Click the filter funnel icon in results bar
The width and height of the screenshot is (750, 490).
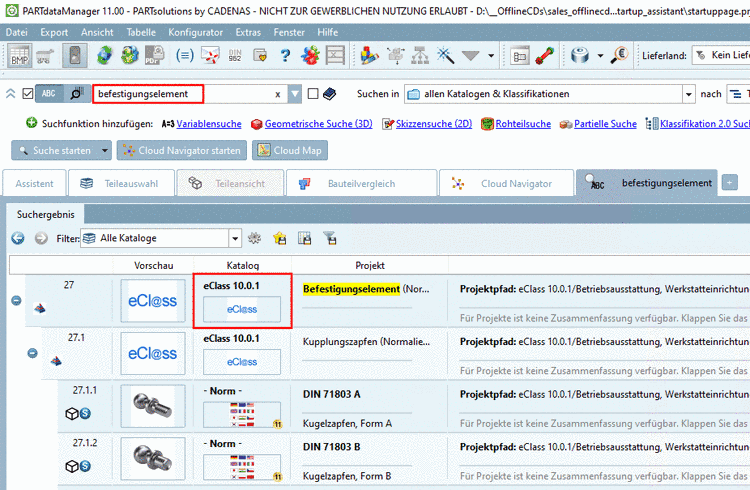[x=330, y=238]
